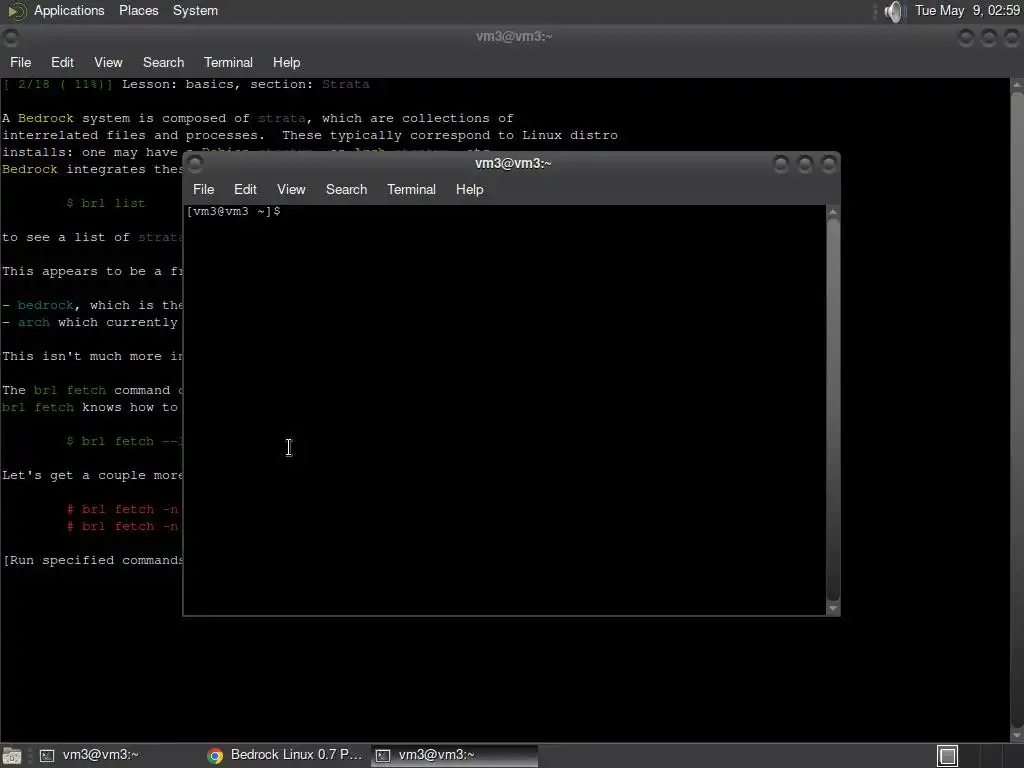Maximize the background terminal window
1024x768 pixels.
click(x=989, y=38)
